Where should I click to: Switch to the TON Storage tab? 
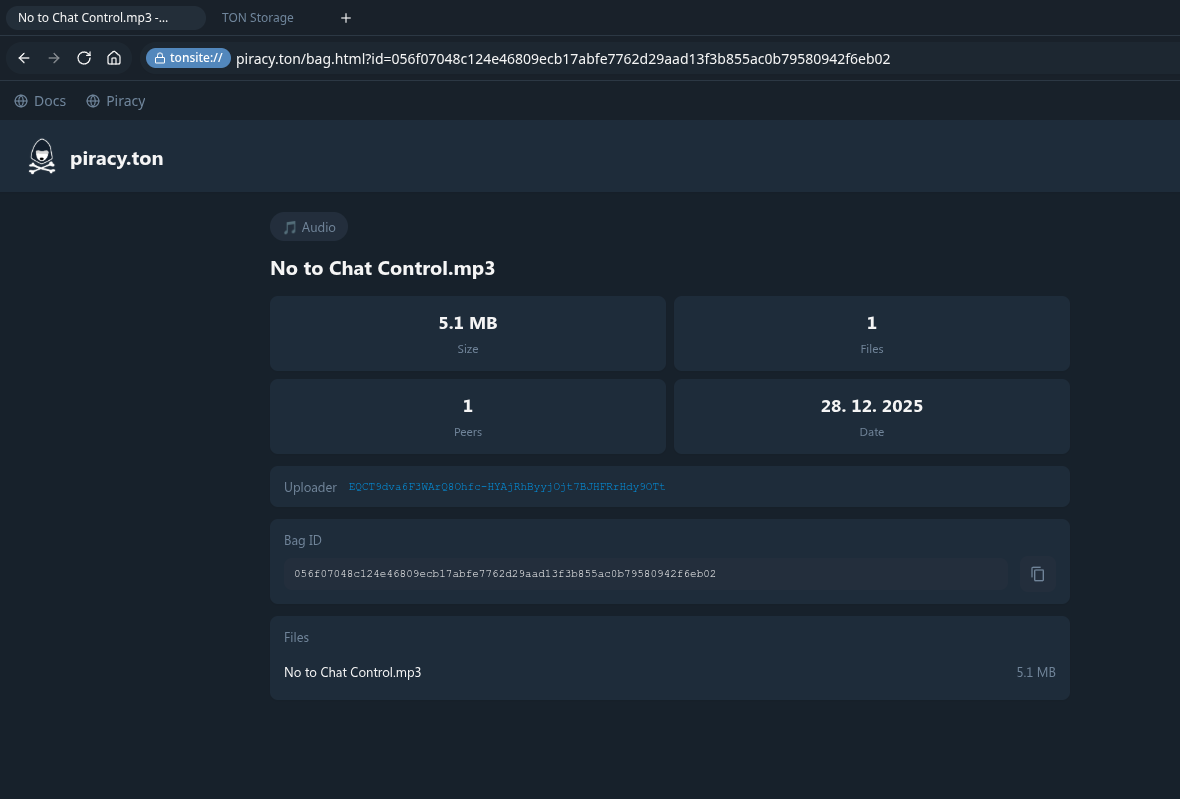pyautogui.click(x=258, y=18)
